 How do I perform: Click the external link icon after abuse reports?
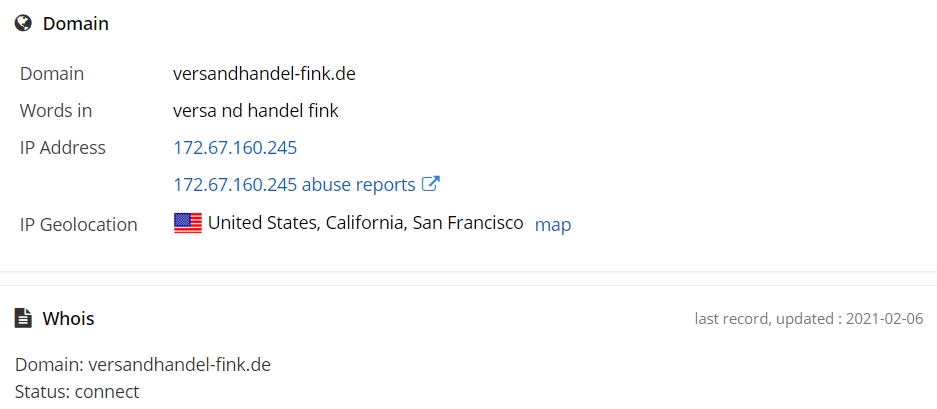coord(431,184)
